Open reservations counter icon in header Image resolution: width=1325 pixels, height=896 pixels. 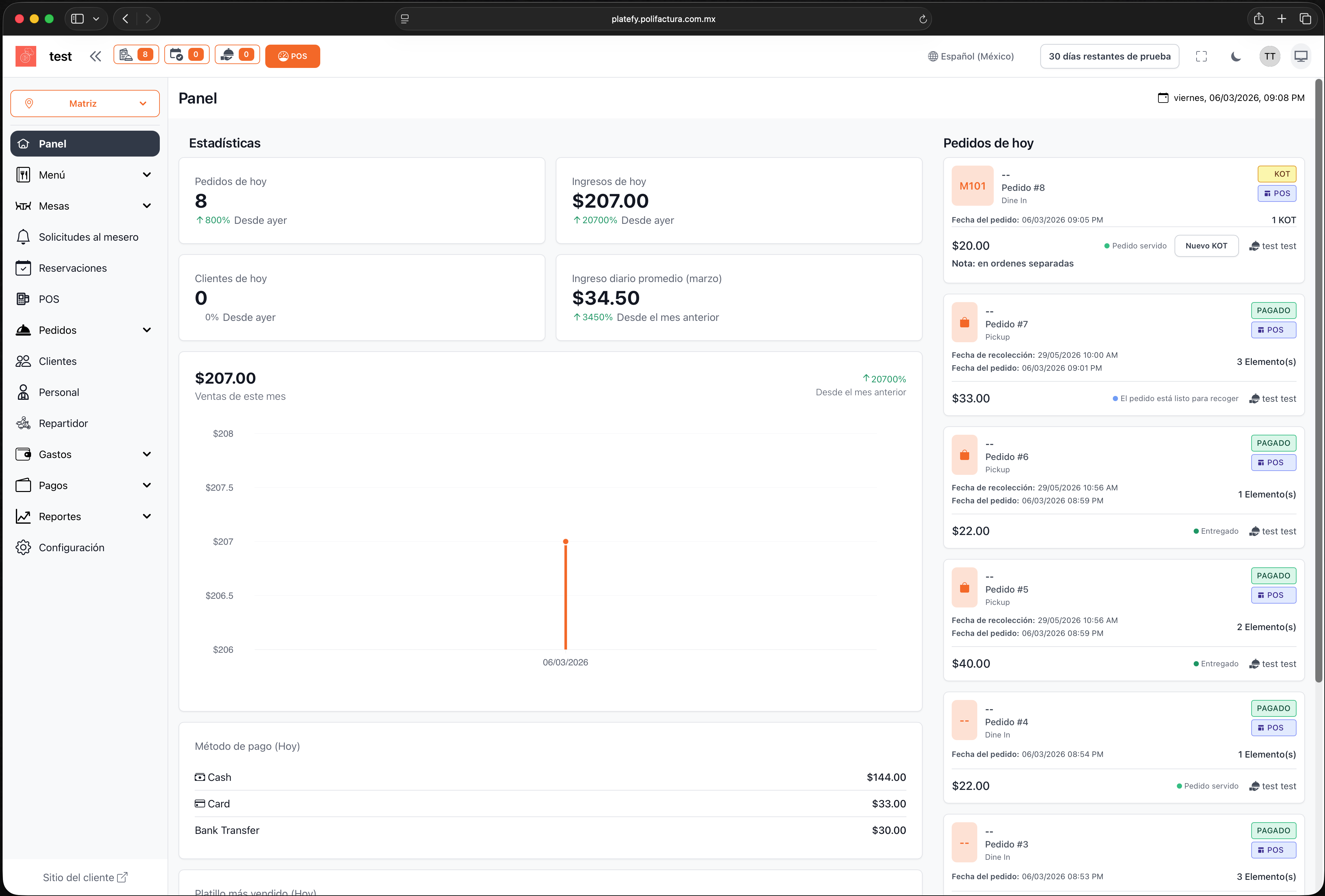(186, 55)
